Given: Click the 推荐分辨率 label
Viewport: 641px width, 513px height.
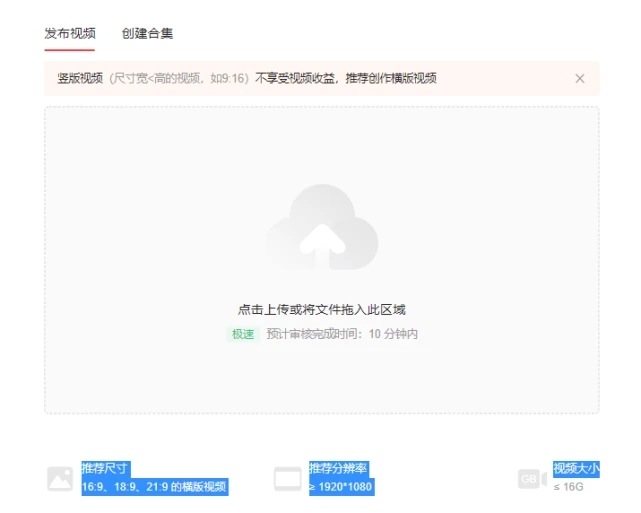Looking at the screenshot, I should pos(339,468).
